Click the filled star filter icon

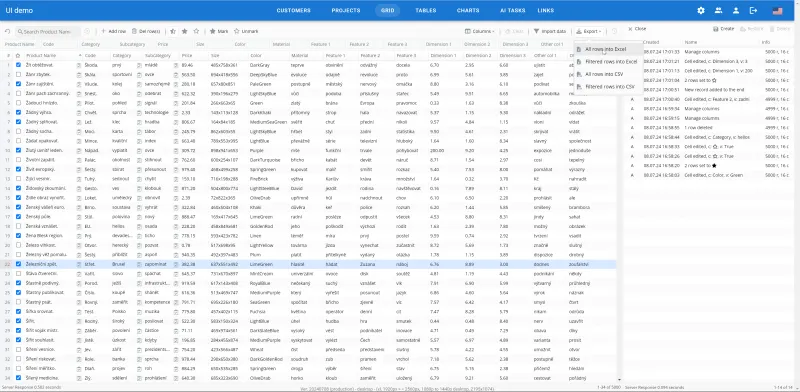[184, 31]
